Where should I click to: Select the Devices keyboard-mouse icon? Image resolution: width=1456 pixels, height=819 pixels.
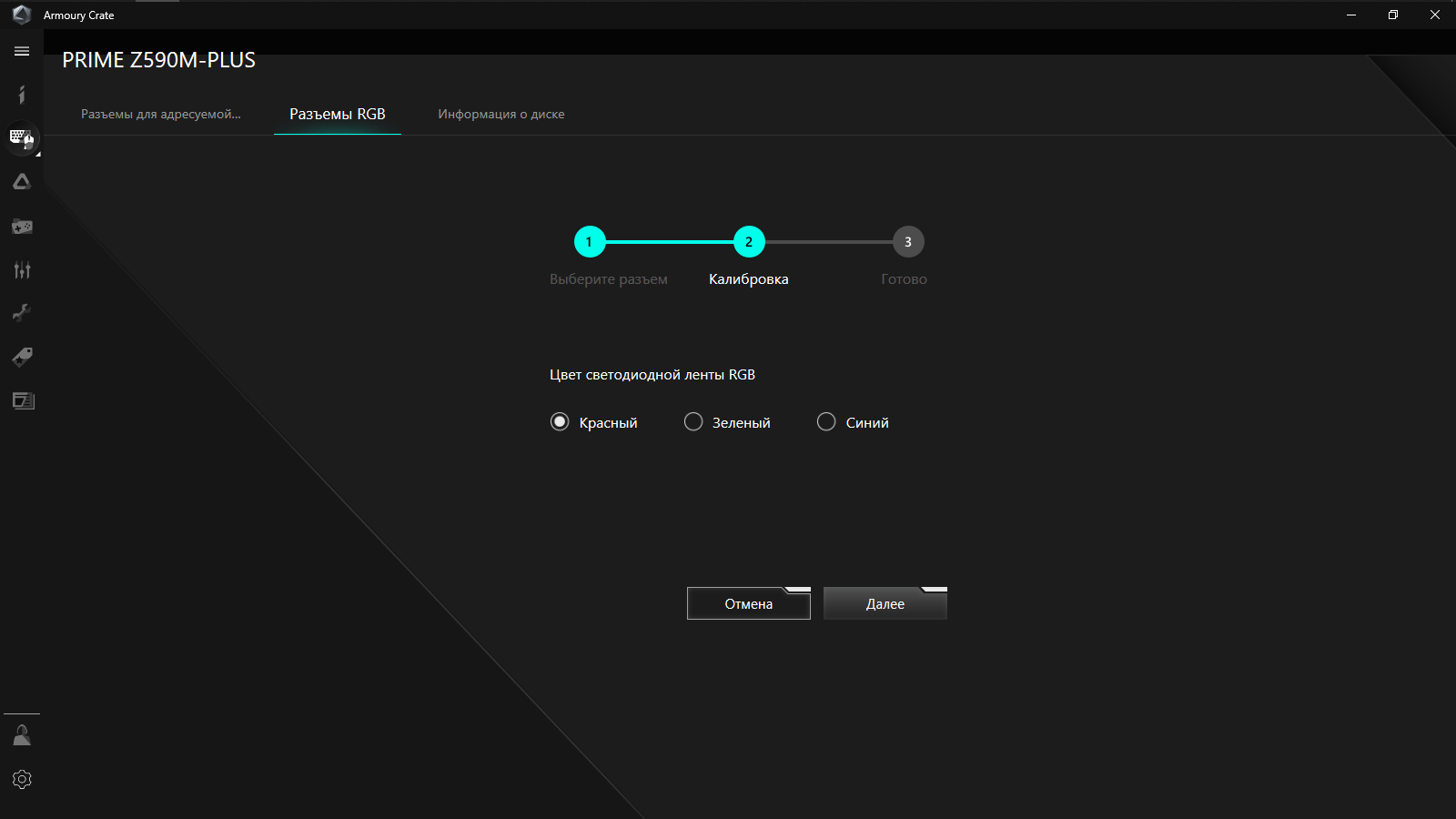pos(22,138)
